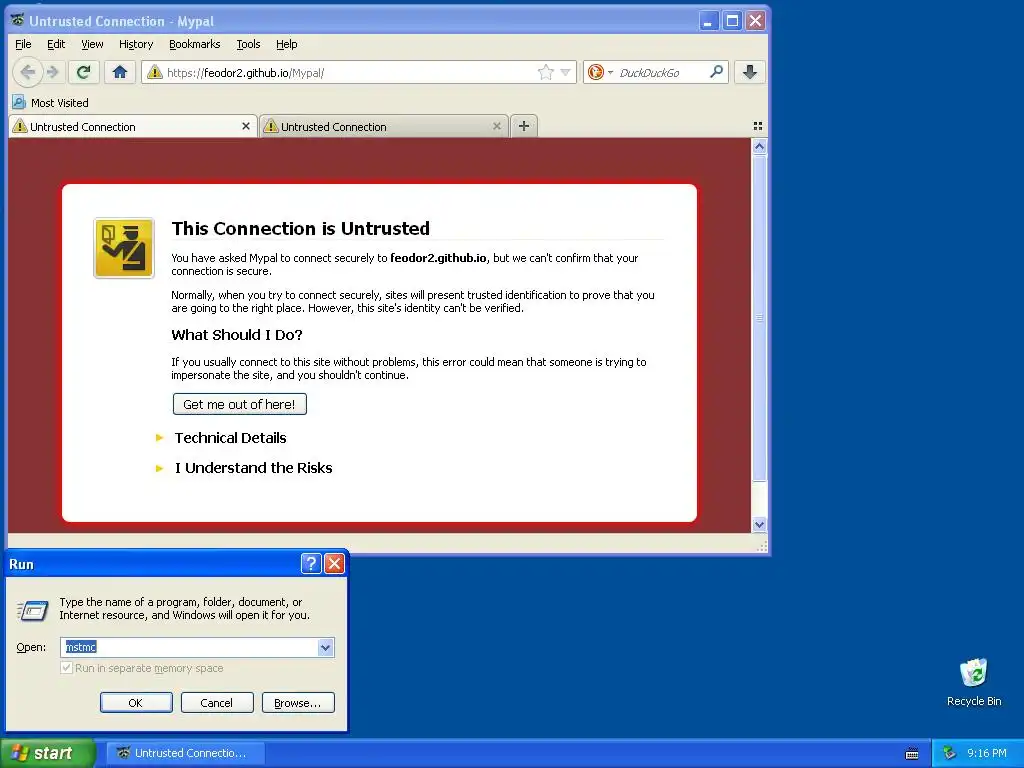Open the URL history dropdown arrow

click(566, 72)
